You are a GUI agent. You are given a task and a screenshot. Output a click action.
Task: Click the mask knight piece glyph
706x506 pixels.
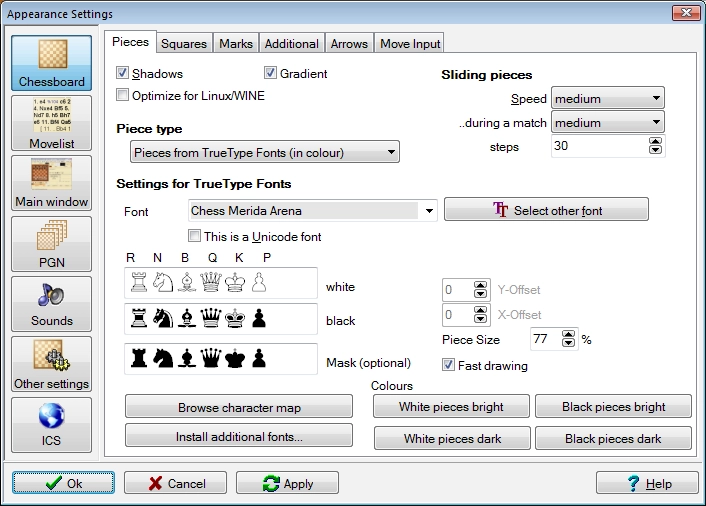[x=163, y=359]
